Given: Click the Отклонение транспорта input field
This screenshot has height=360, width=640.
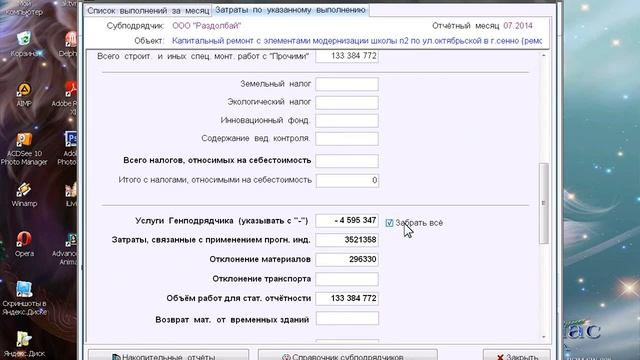Looking at the screenshot, I should pyautogui.click(x=347, y=279).
